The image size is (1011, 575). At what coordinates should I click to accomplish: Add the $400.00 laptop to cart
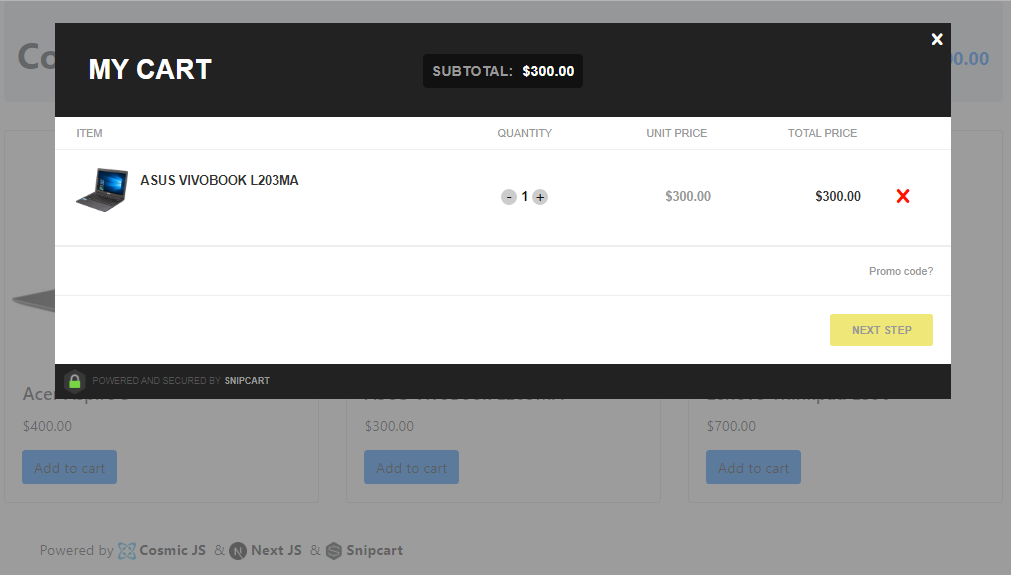click(70, 467)
